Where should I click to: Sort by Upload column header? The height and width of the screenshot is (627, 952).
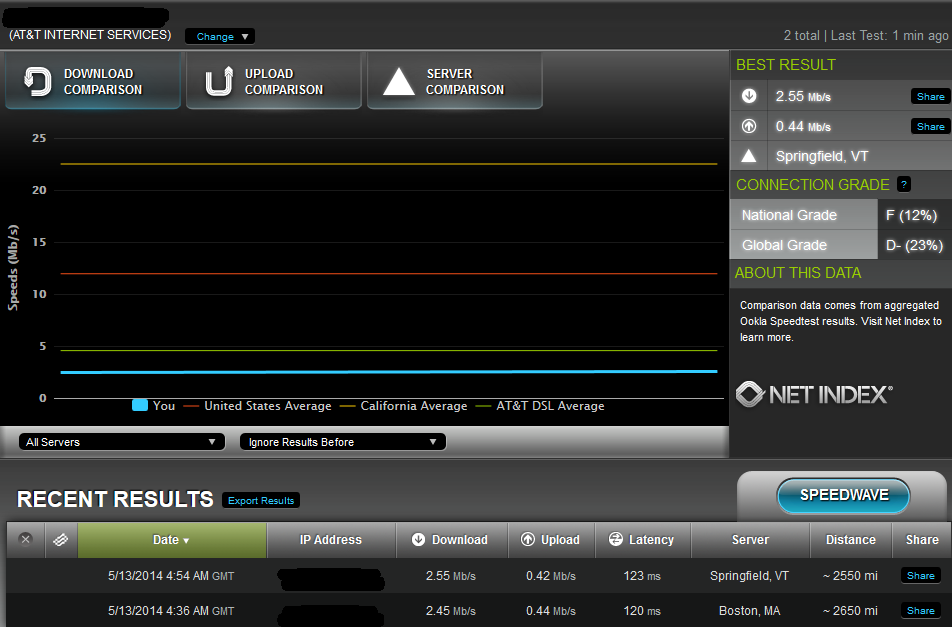[551, 540]
